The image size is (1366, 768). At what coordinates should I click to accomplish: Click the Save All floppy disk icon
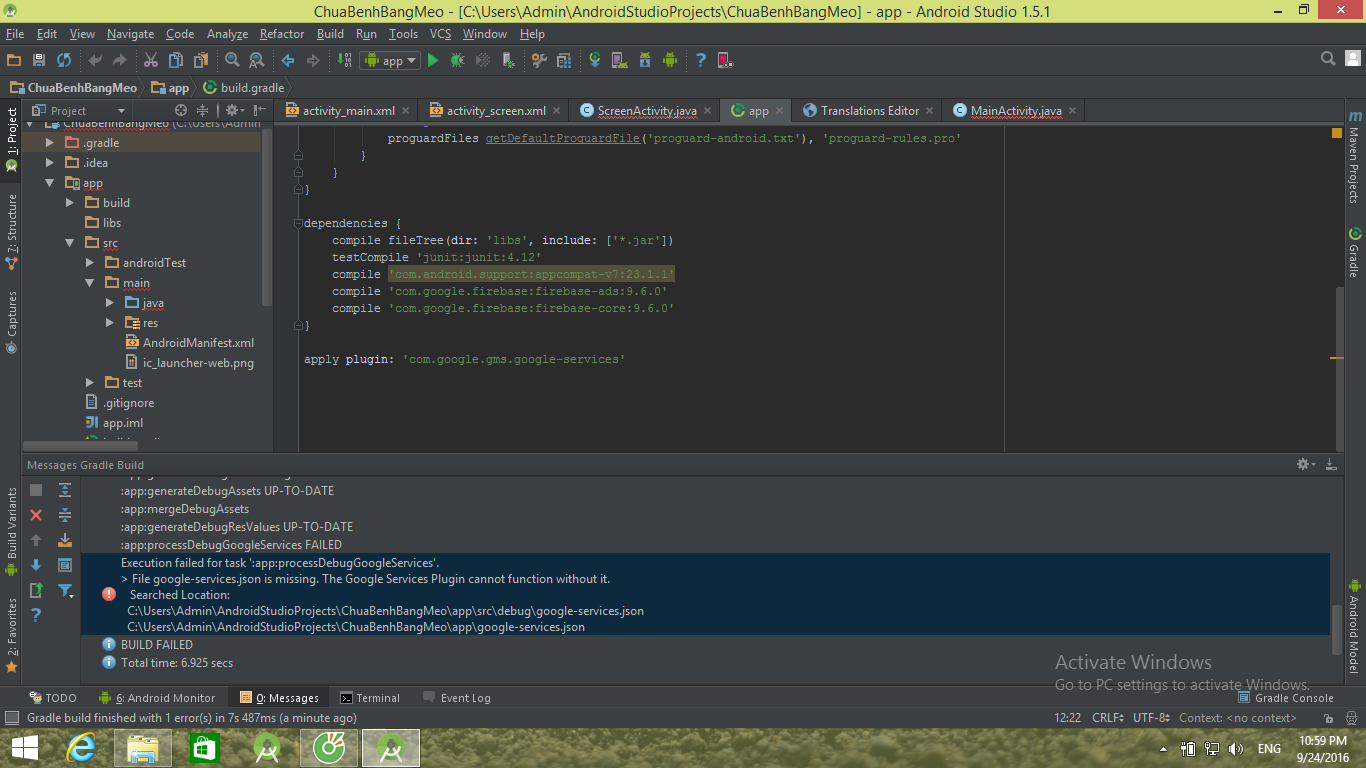(39, 61)
